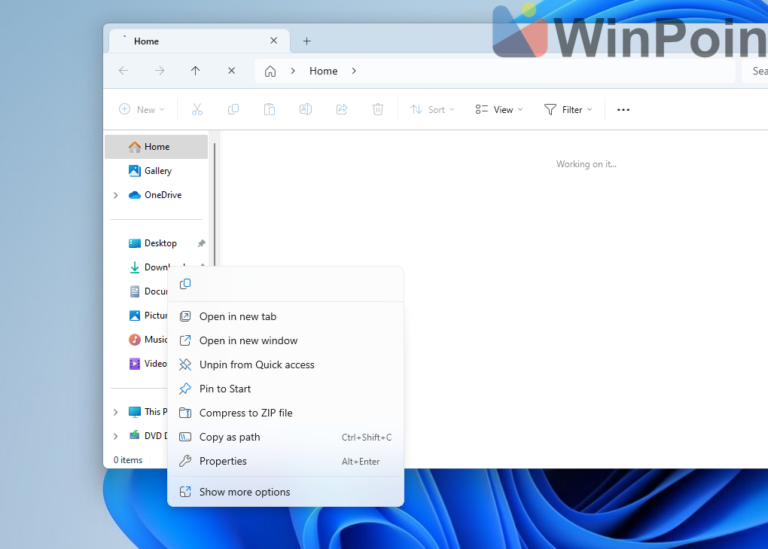Go forward with the right arrow button
This screenshot has width=768, height=549.
pyautogui.click(x=160, y=71)
